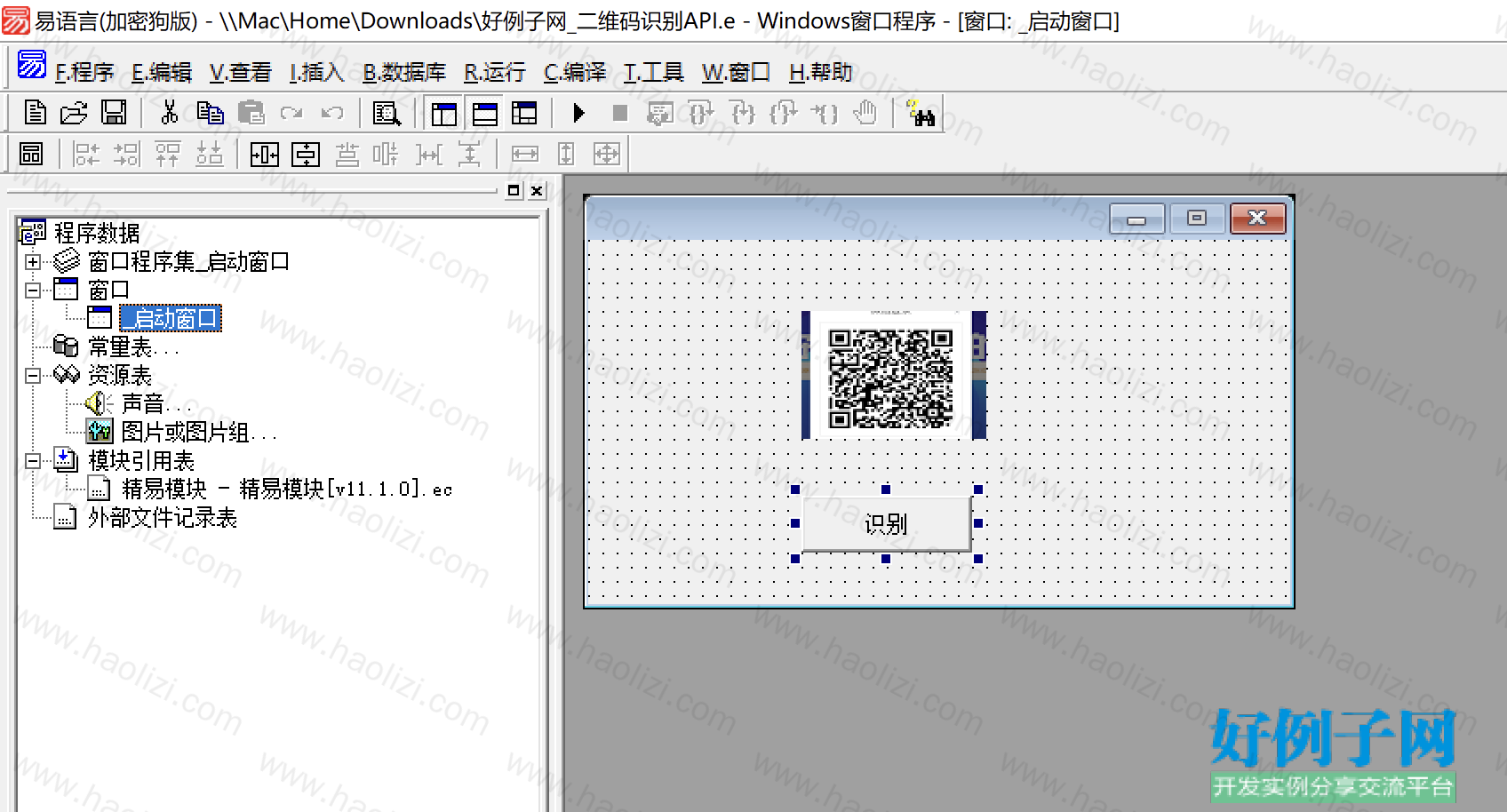
Task: Select _启动窗口 in the tree
Action: 171,318
